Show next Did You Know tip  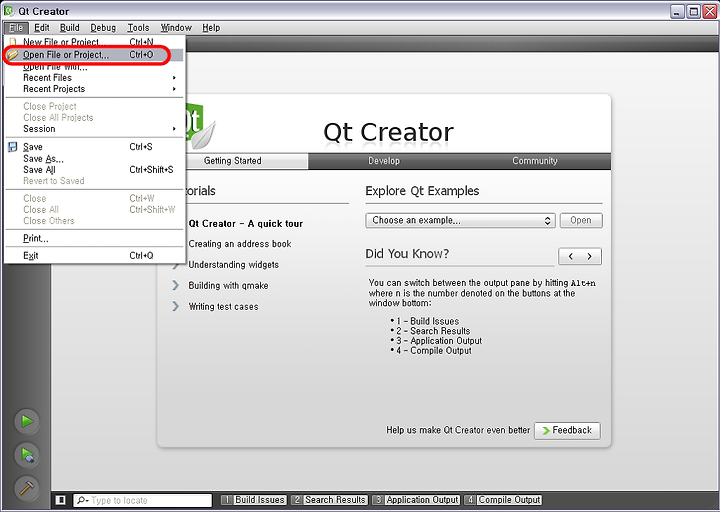[590, 256]
